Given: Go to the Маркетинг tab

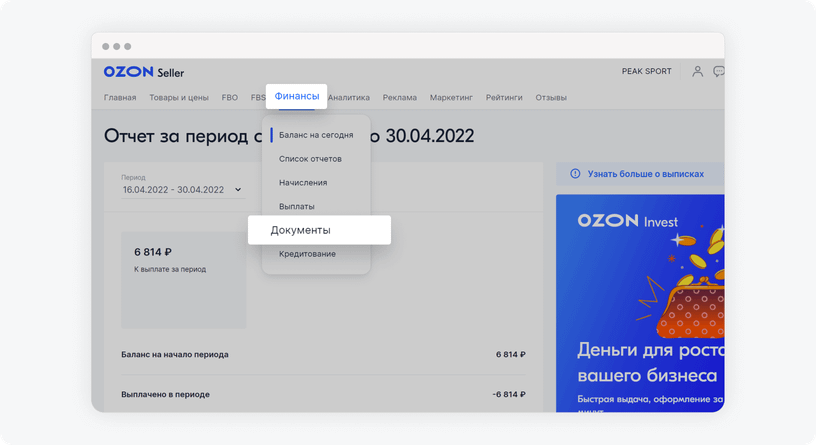Looking at the screenshot, I should (x=451, y=97).
